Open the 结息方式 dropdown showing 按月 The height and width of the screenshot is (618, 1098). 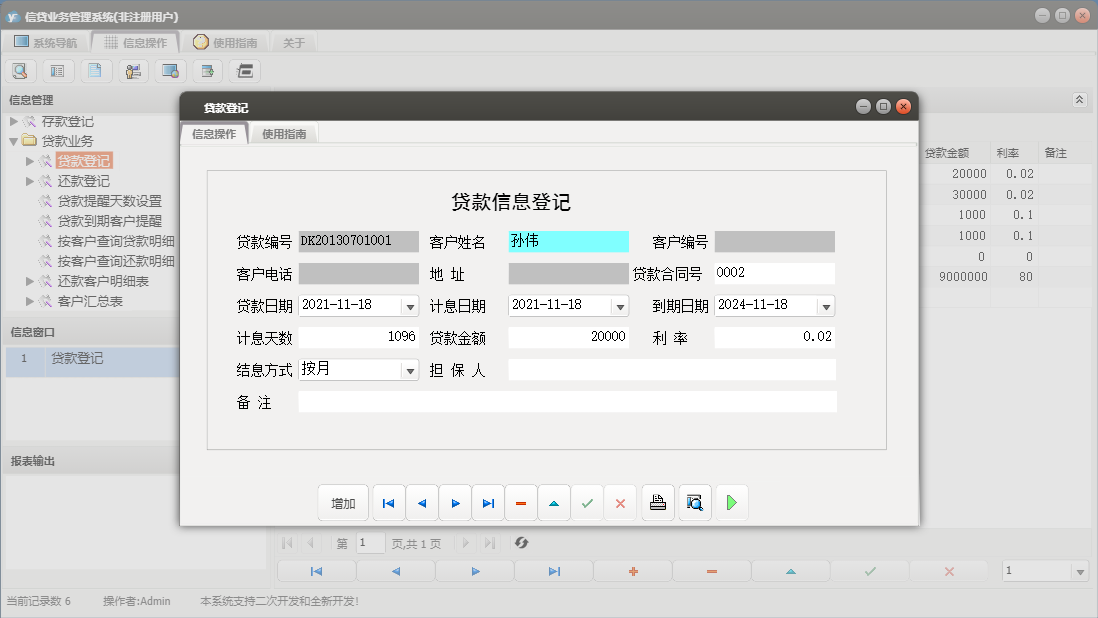409,369
